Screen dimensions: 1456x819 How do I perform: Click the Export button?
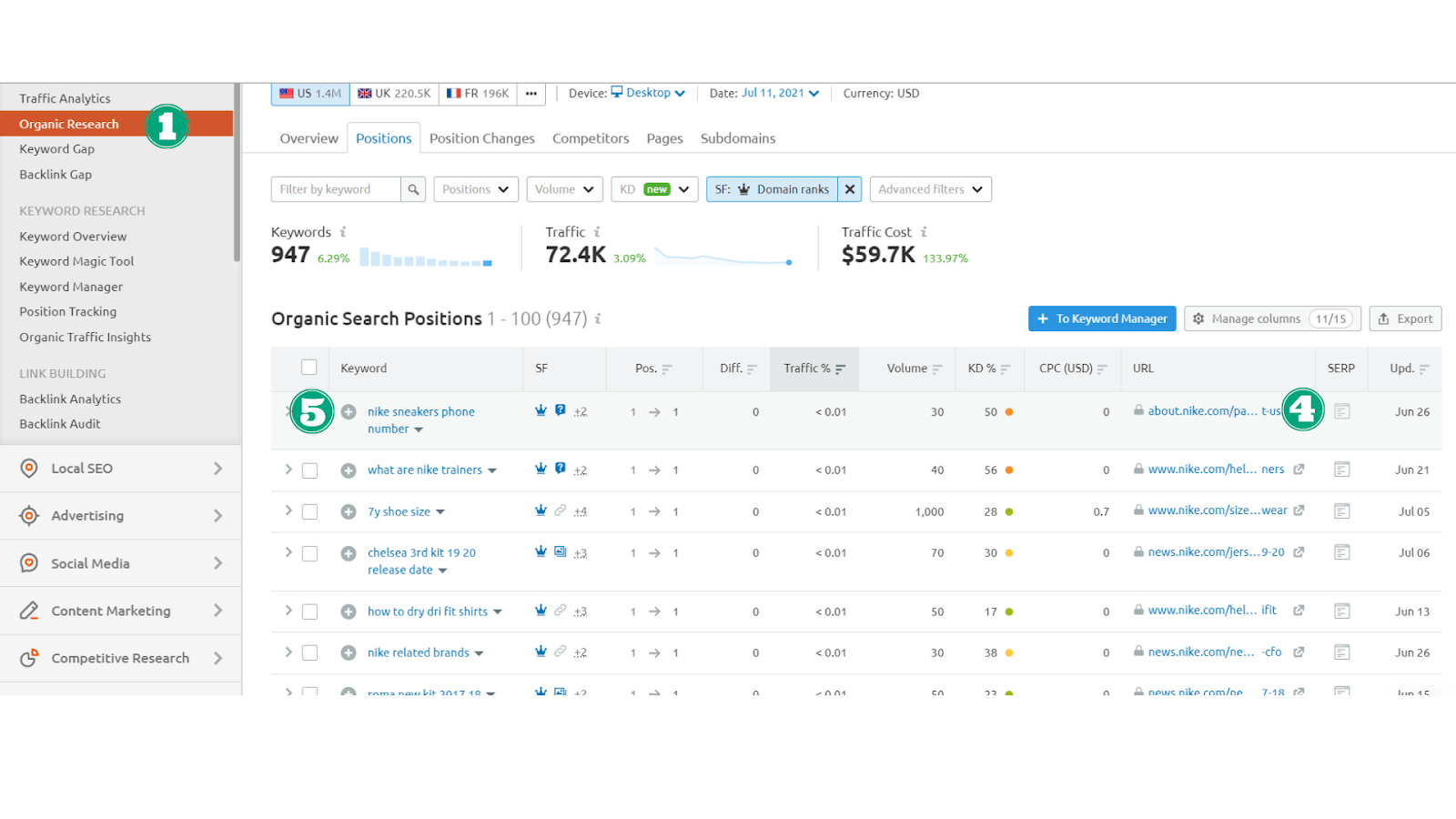click(x=1405, y=318)
